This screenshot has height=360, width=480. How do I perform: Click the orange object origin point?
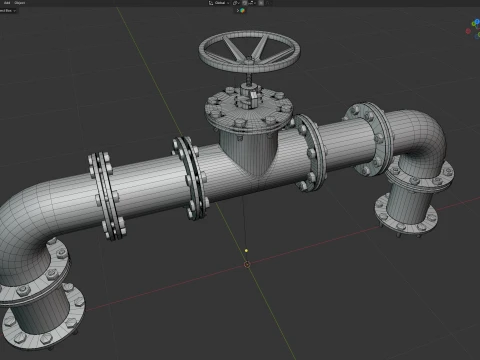(247, 265)
